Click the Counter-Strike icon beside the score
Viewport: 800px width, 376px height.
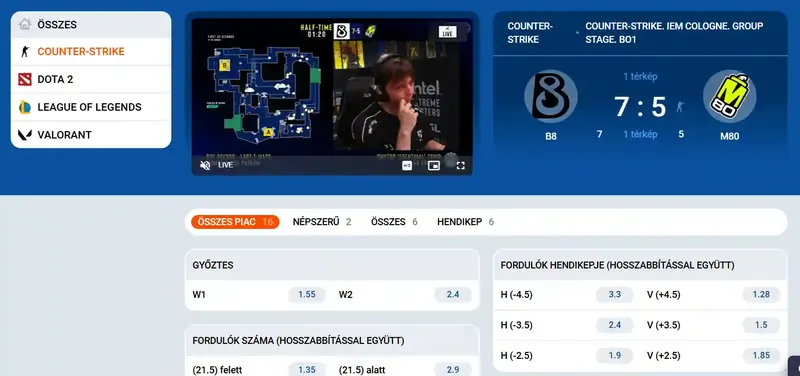[679, 107]
